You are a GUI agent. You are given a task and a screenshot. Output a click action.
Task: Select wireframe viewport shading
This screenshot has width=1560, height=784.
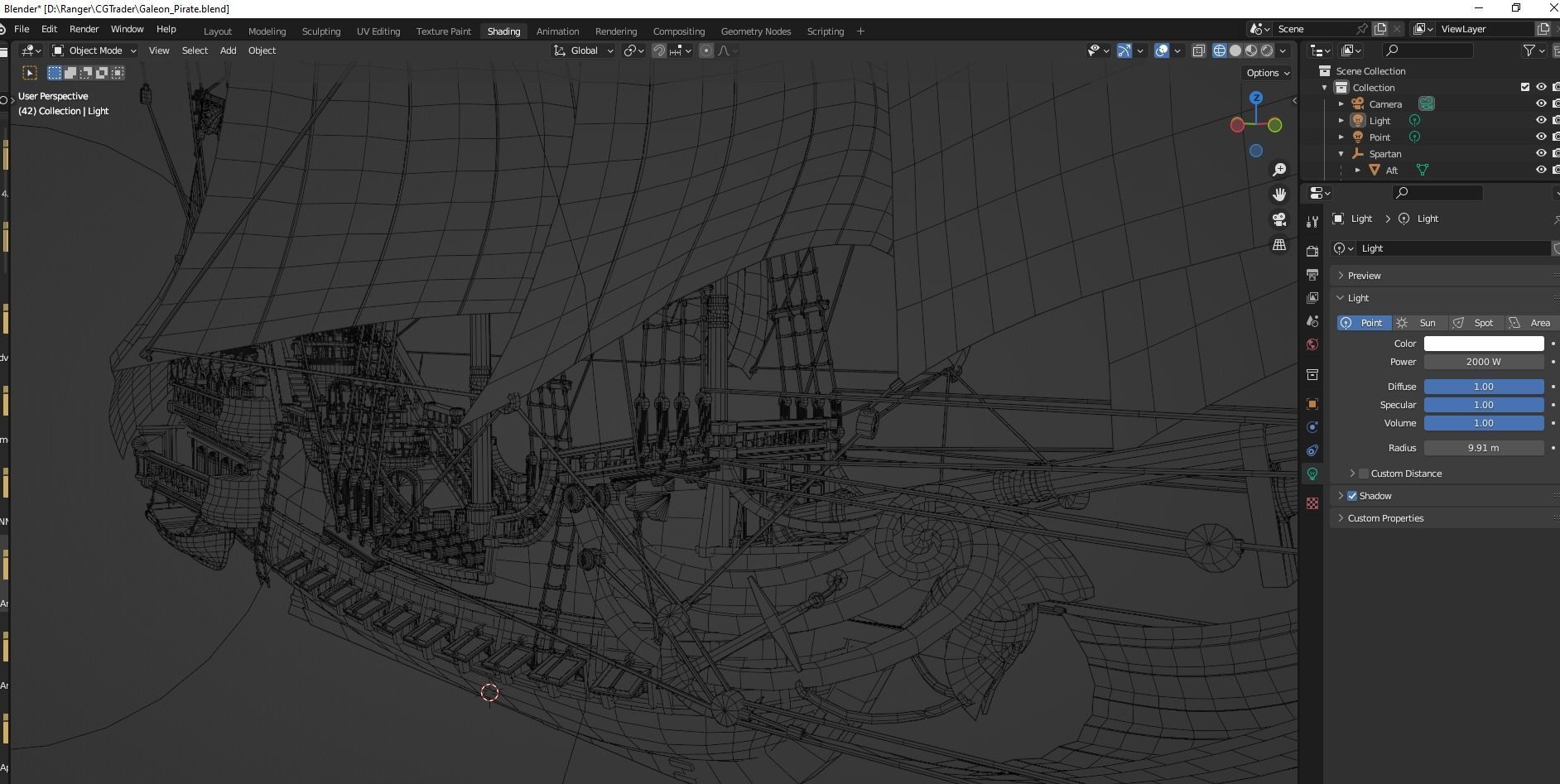tap(1220, 51)
